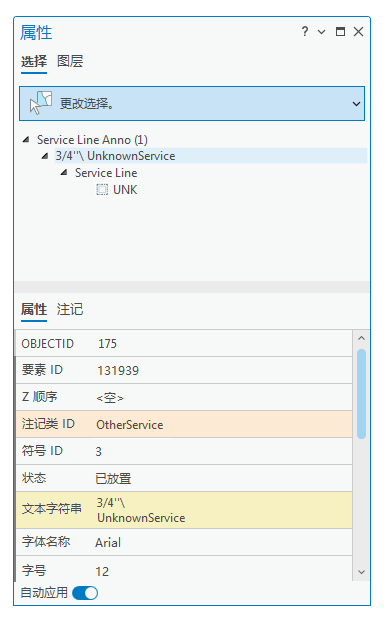
Task: Edit the text string field value
Action: (x=223, y=510)
